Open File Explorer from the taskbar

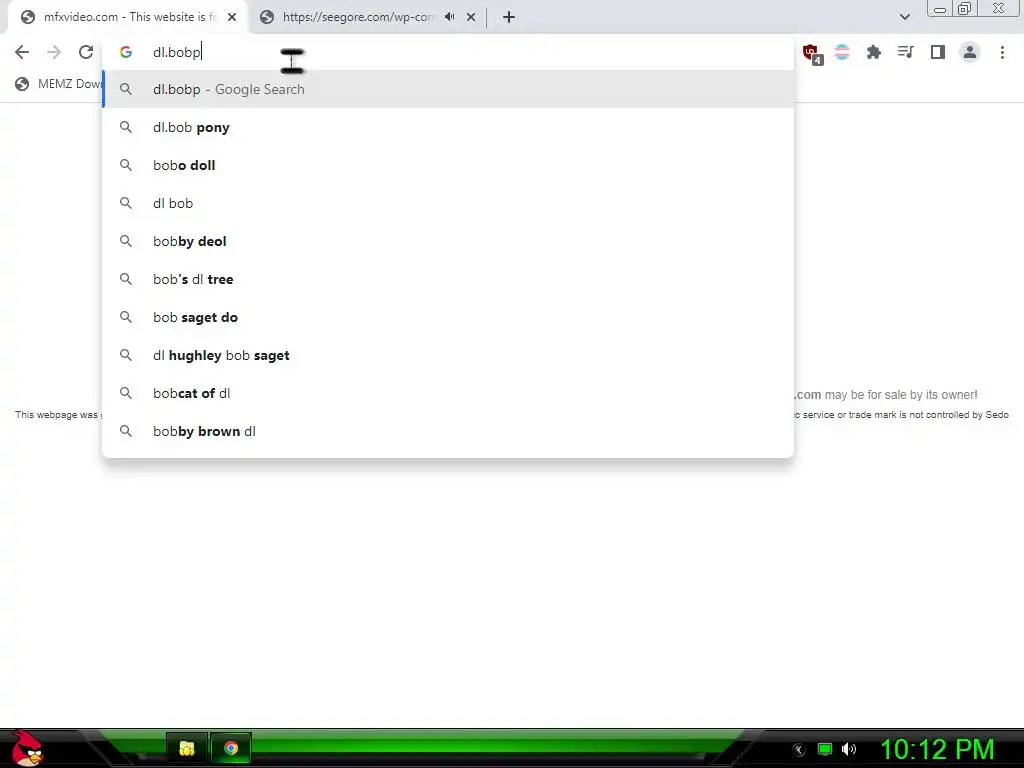pyautogui.click(x=187, y=748)
